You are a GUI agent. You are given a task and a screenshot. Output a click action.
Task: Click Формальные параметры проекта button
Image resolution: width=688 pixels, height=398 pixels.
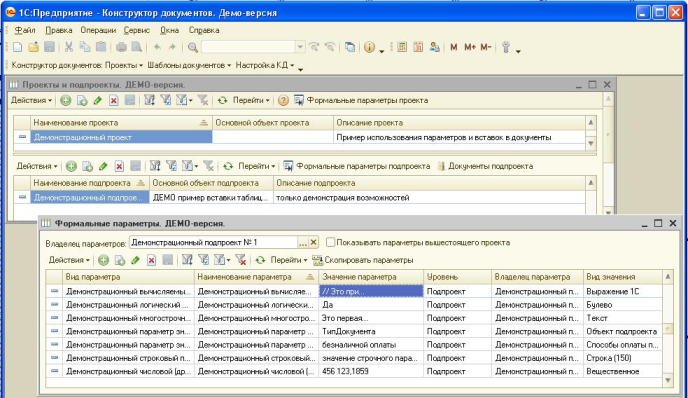(361, 100)
